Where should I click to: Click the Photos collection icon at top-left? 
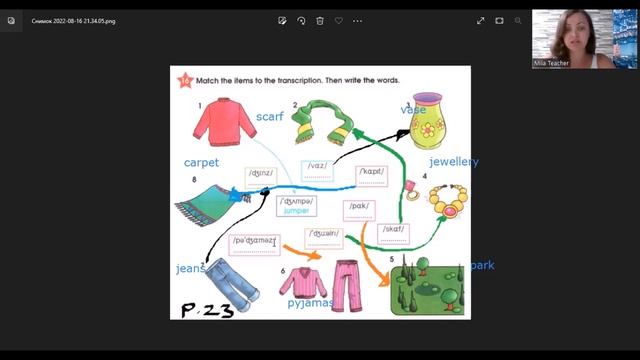point(11,21)
